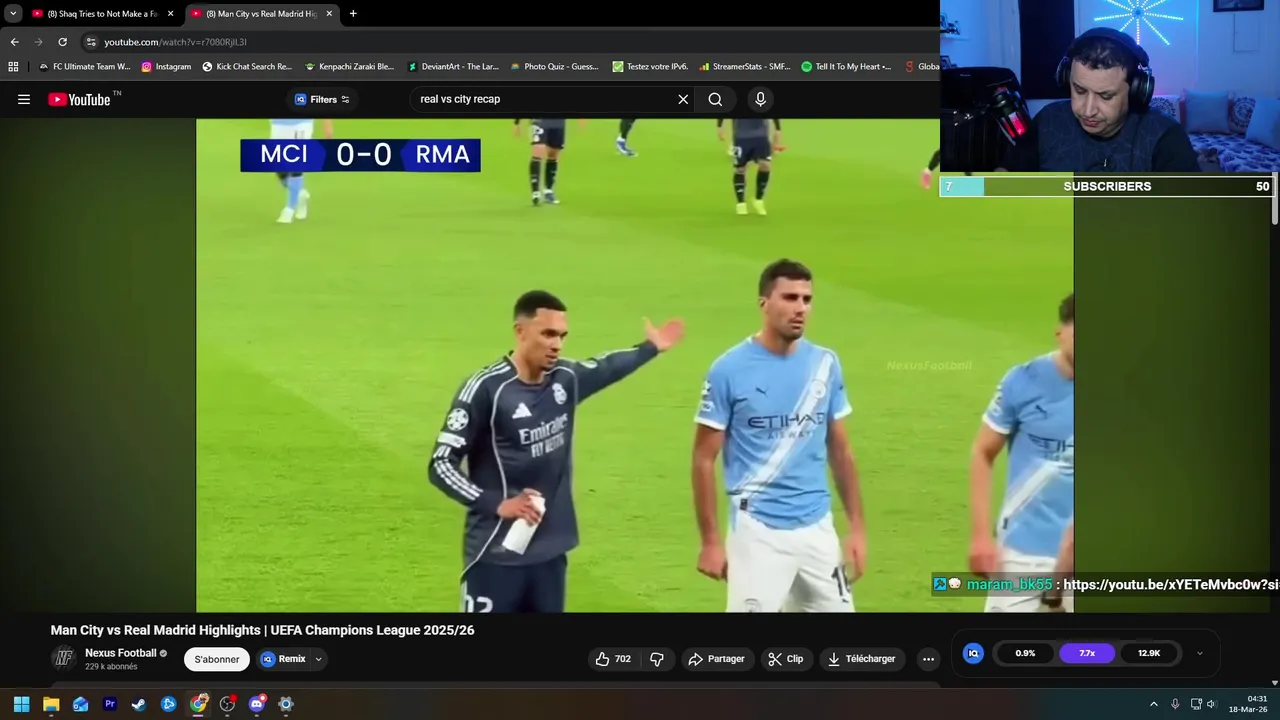Close the Shaq Tries tab
This screenshot has width=1280, height=720.
(x=170, y=14)
